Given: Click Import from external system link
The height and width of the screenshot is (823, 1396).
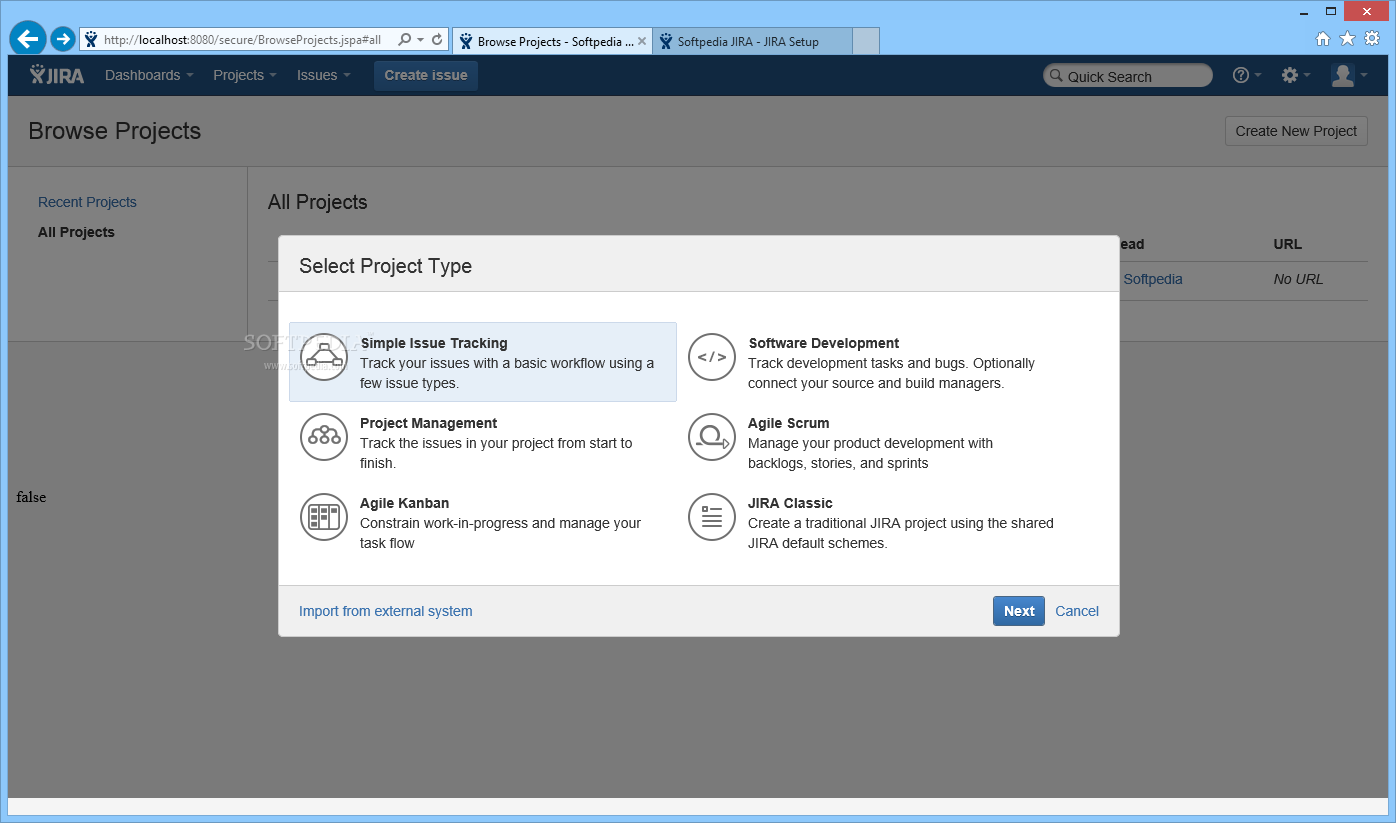Looking at the screenshot, I should pyautogui.click(x=386, y=611).
